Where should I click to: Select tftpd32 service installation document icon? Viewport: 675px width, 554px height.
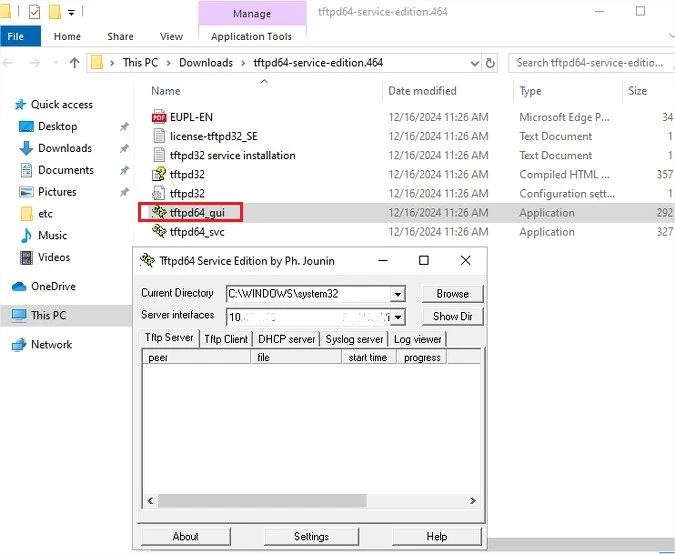click(x=159, y=155)
